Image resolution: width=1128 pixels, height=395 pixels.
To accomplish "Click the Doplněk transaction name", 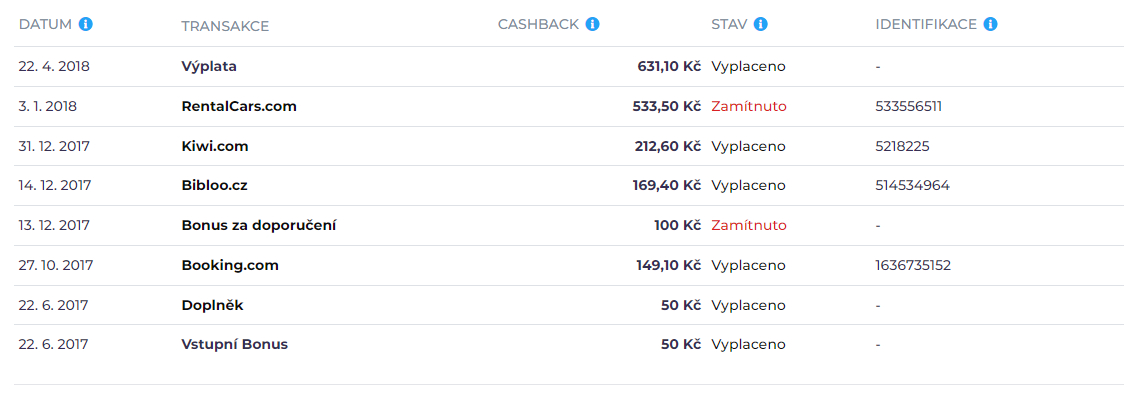I will pyautogui.click(x=212, y=305).
